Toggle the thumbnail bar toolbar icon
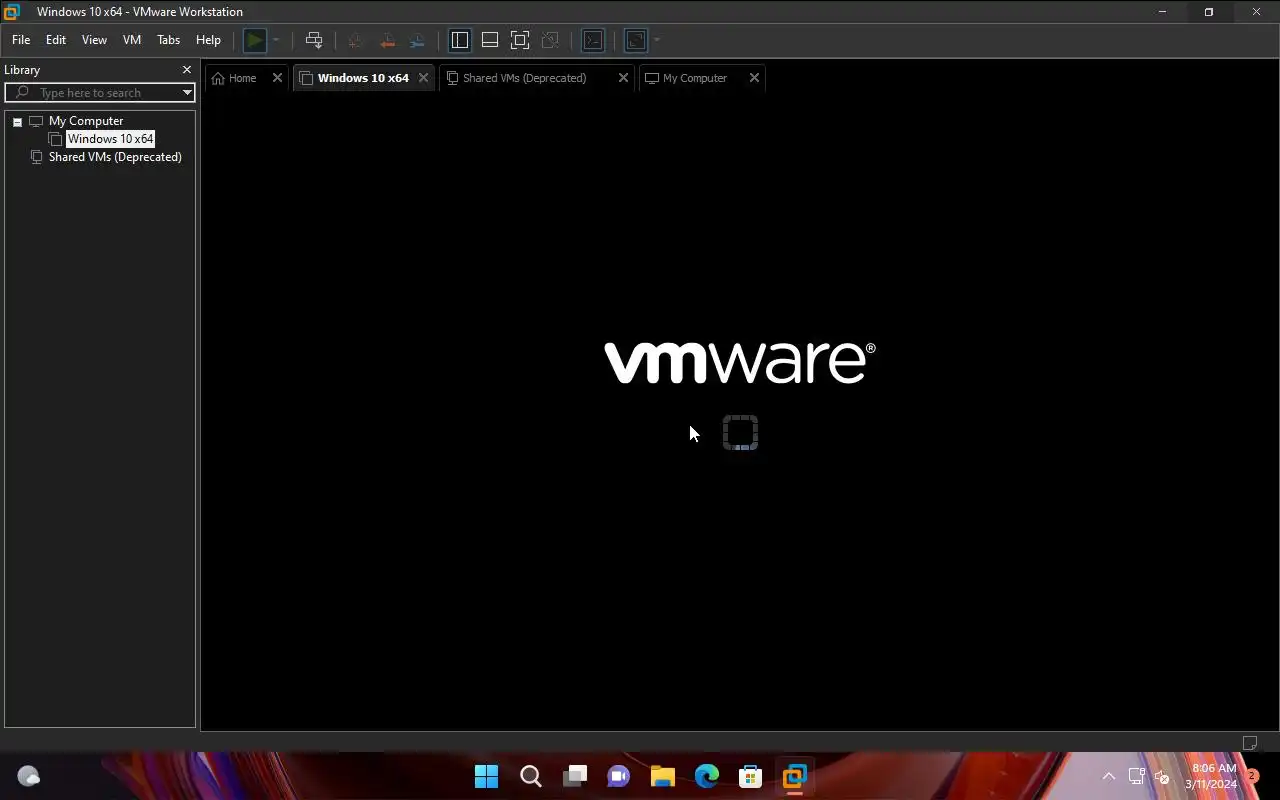 [490, 40]
